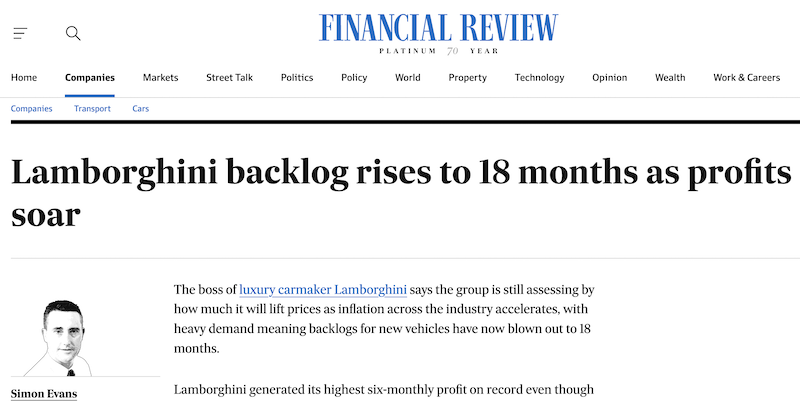Screen dimensions: 800x401
Task: Open the Policy section
Action: 354,78
